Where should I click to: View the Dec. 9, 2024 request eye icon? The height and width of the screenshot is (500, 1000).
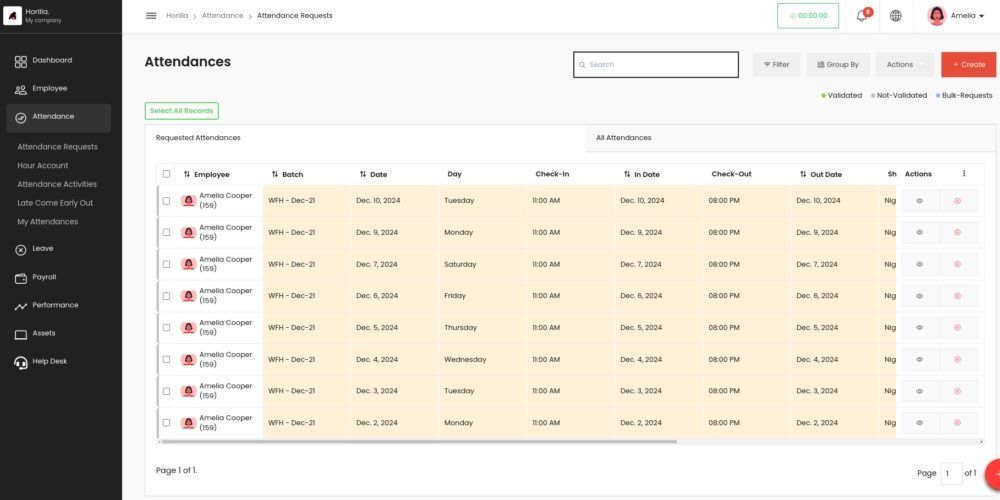click(x=920, y=232)
